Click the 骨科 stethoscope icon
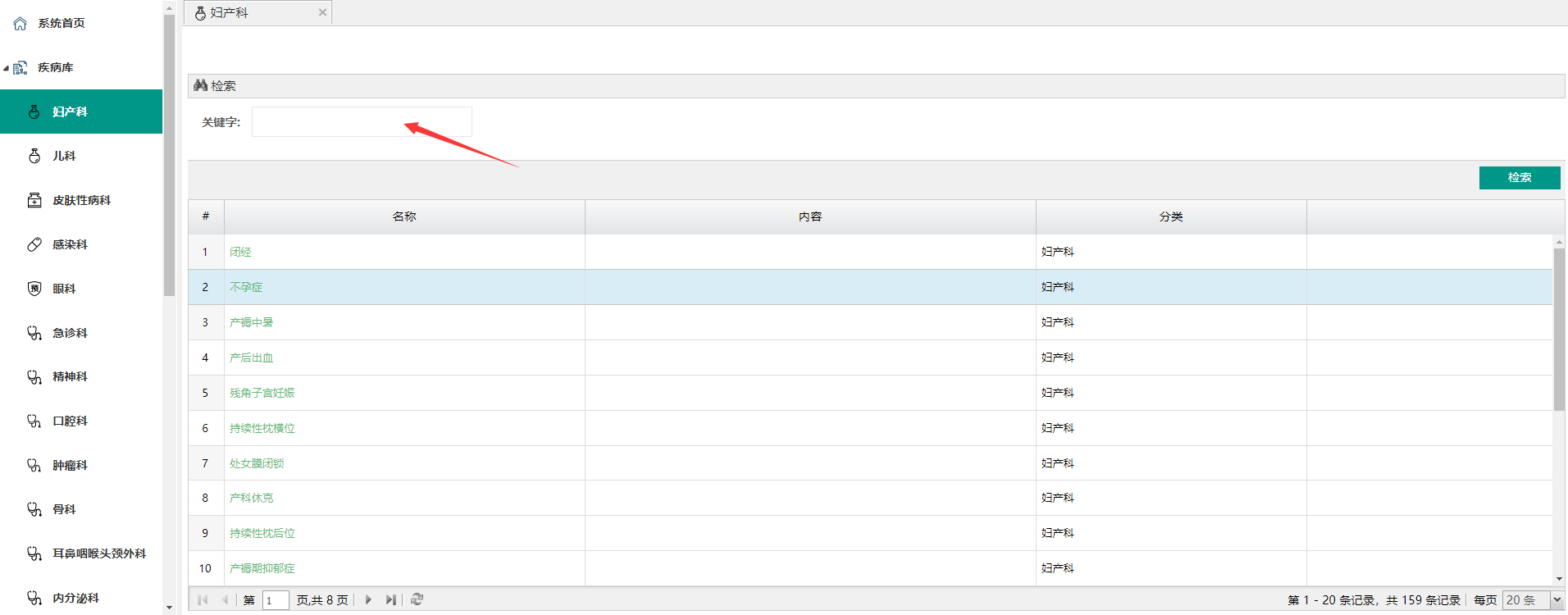The height and width of the screenshot is (615, 1568). pyautogui.click(x=34, y=509)
